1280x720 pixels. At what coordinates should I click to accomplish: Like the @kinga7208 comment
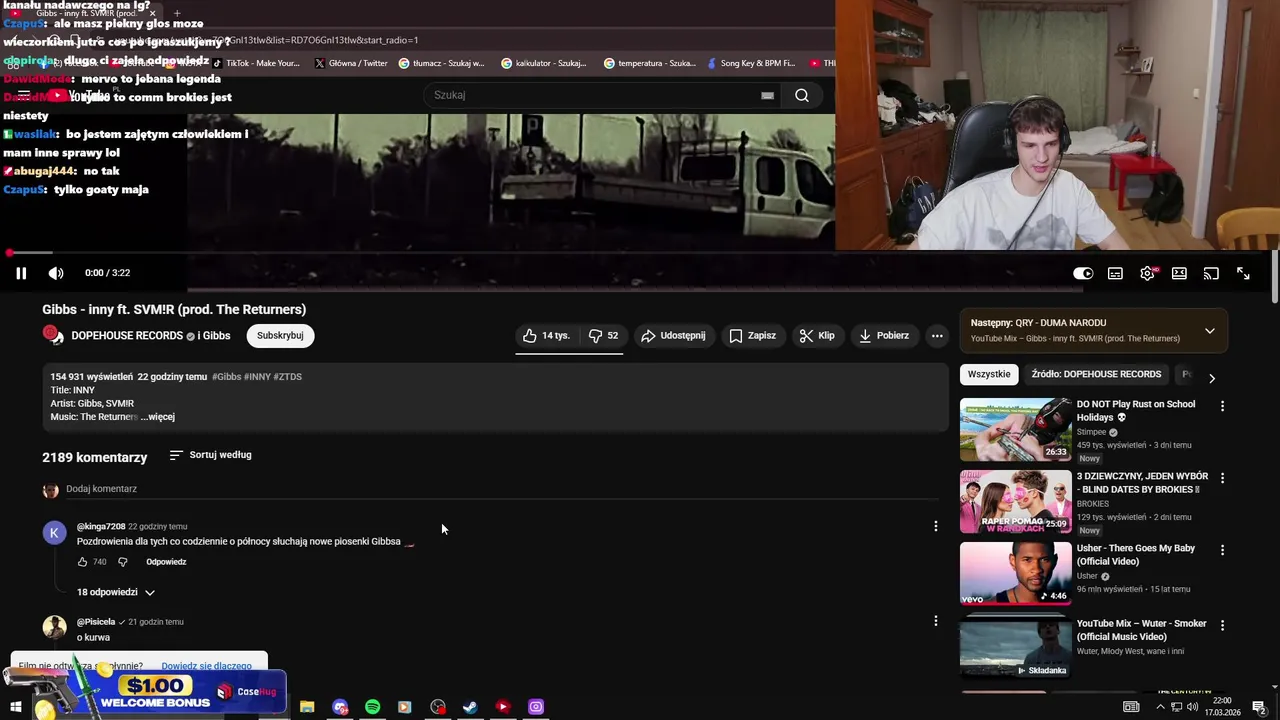82,562
